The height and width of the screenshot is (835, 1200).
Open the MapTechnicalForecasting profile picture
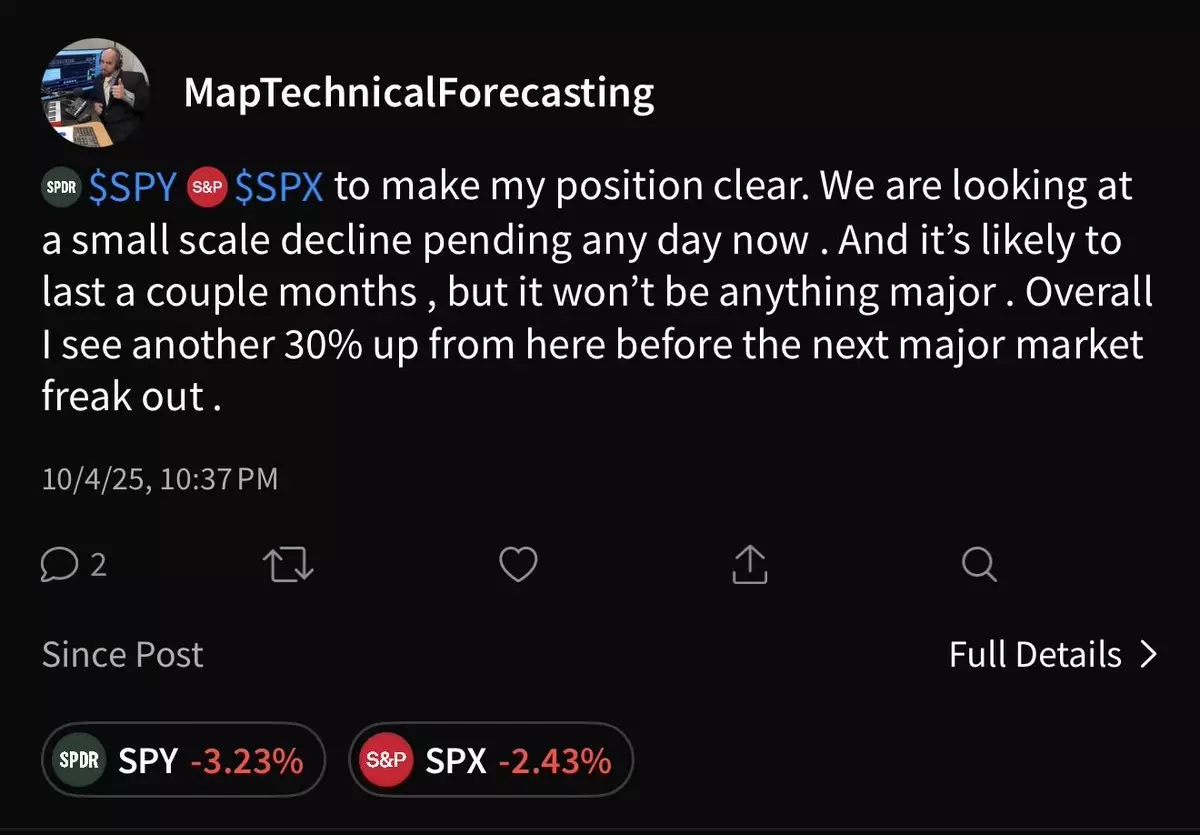click(x=96, y=92)
